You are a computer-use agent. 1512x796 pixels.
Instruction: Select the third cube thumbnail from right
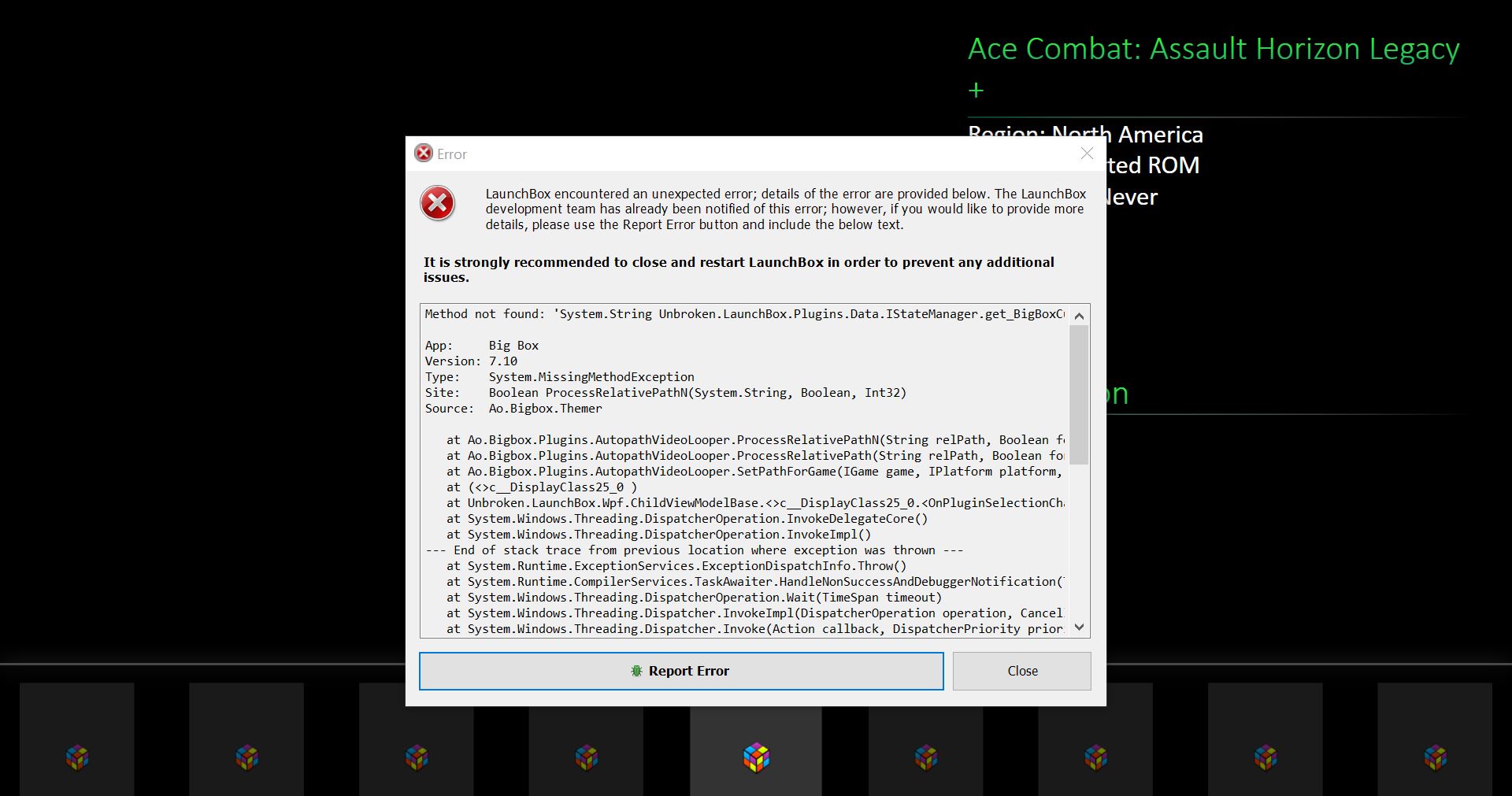[x=1095, y=757]
